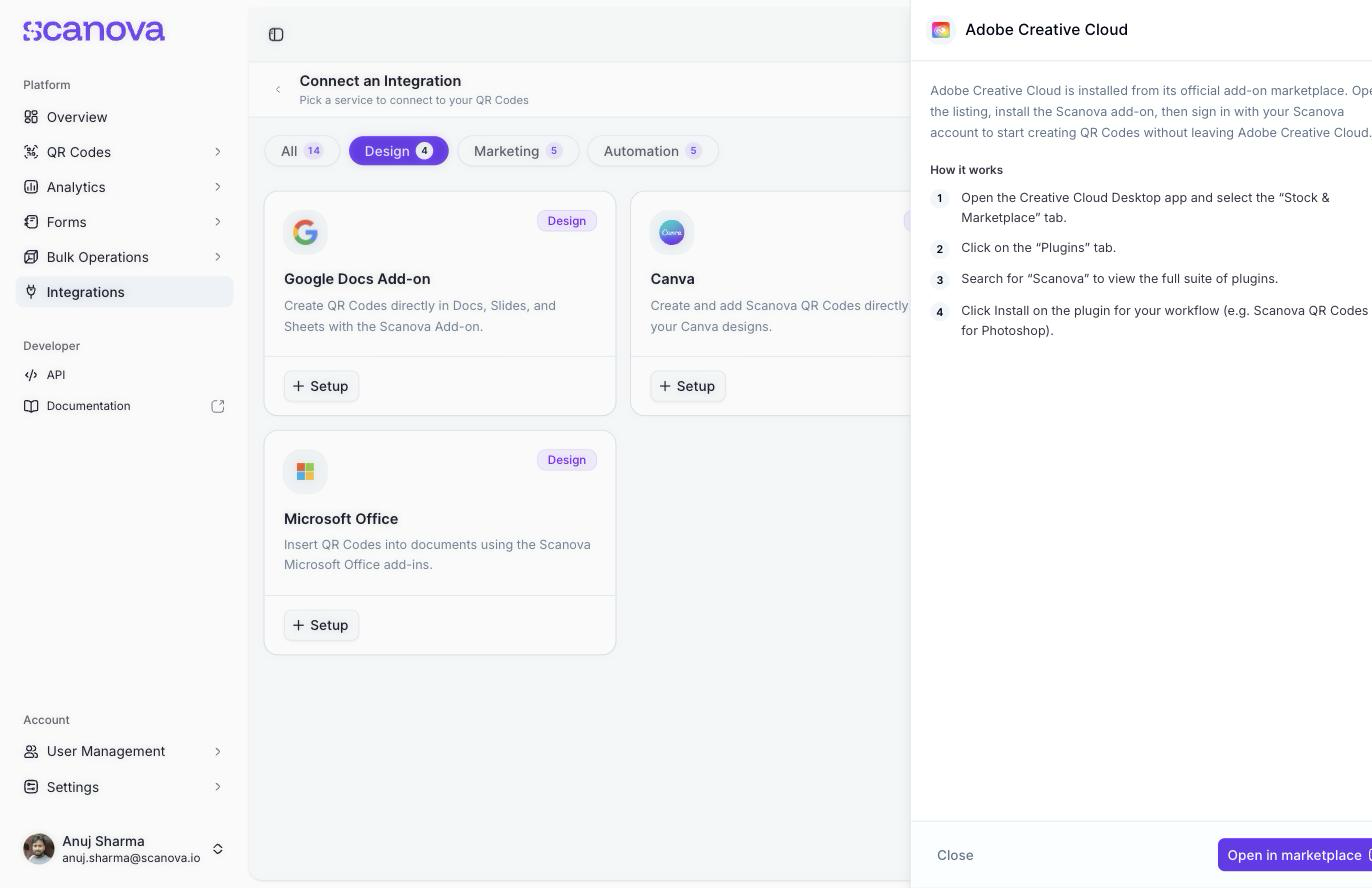
Task: Expand the Forms submenu chevron
Action: point(218,222)
